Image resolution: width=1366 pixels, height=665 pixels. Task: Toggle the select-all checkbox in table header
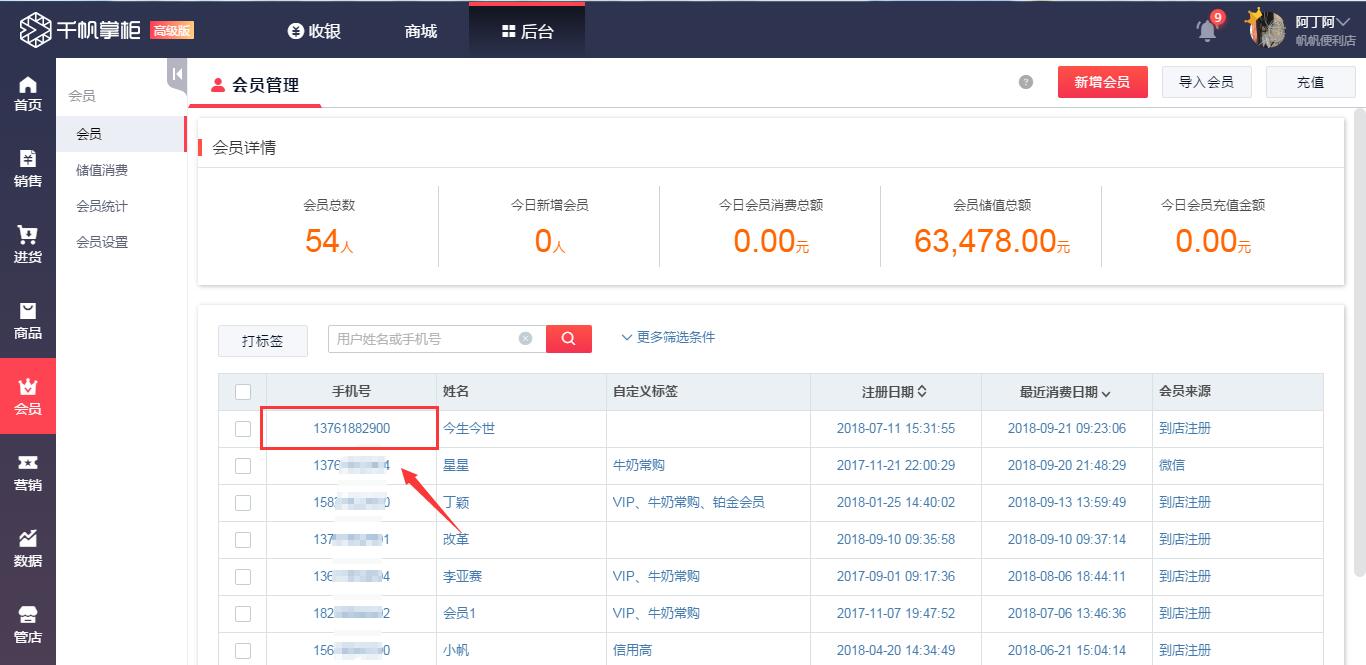pyautogui.click(x=243, y=392)
